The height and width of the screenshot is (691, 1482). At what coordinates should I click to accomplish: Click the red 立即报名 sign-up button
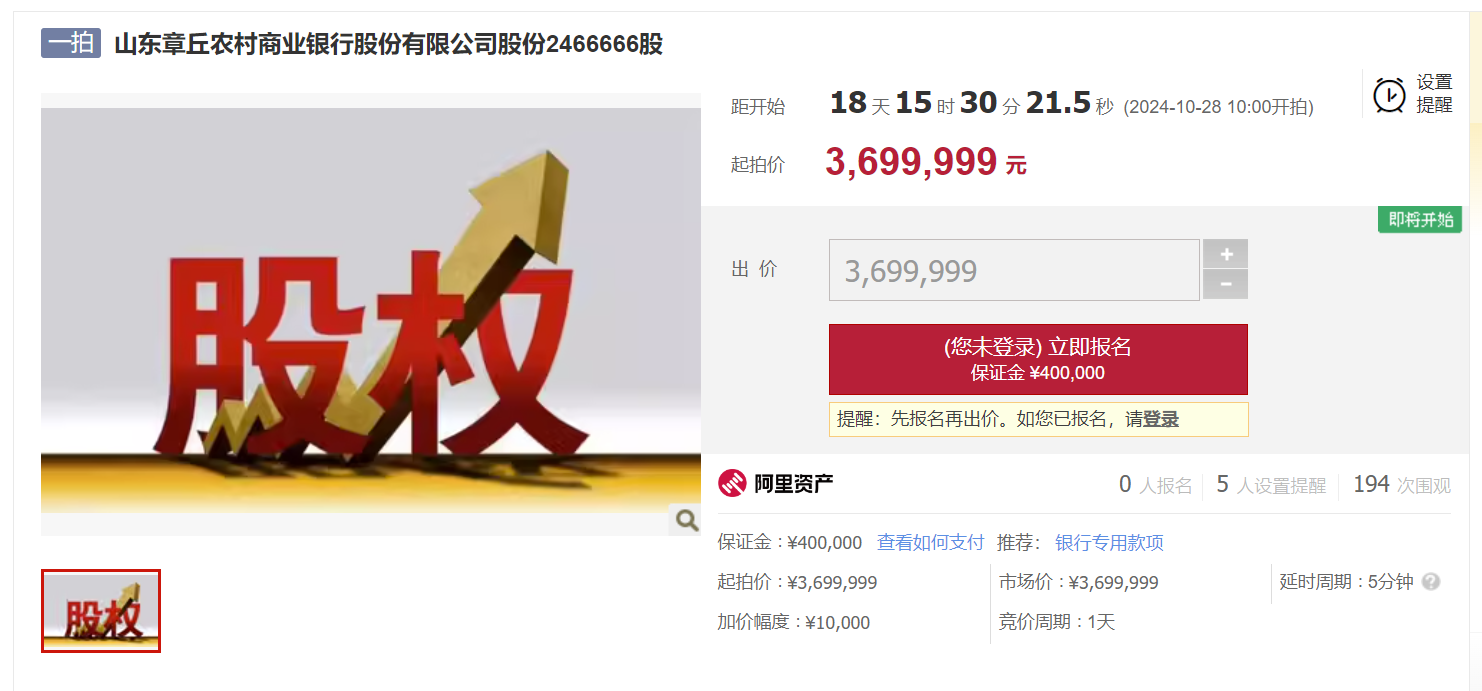1038,359
